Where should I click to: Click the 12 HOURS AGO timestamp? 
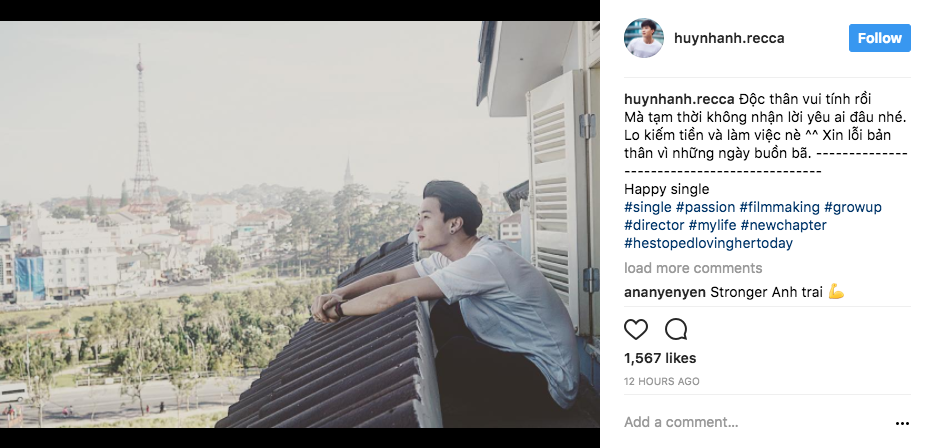pyautogui.click(x=662, y=381)
